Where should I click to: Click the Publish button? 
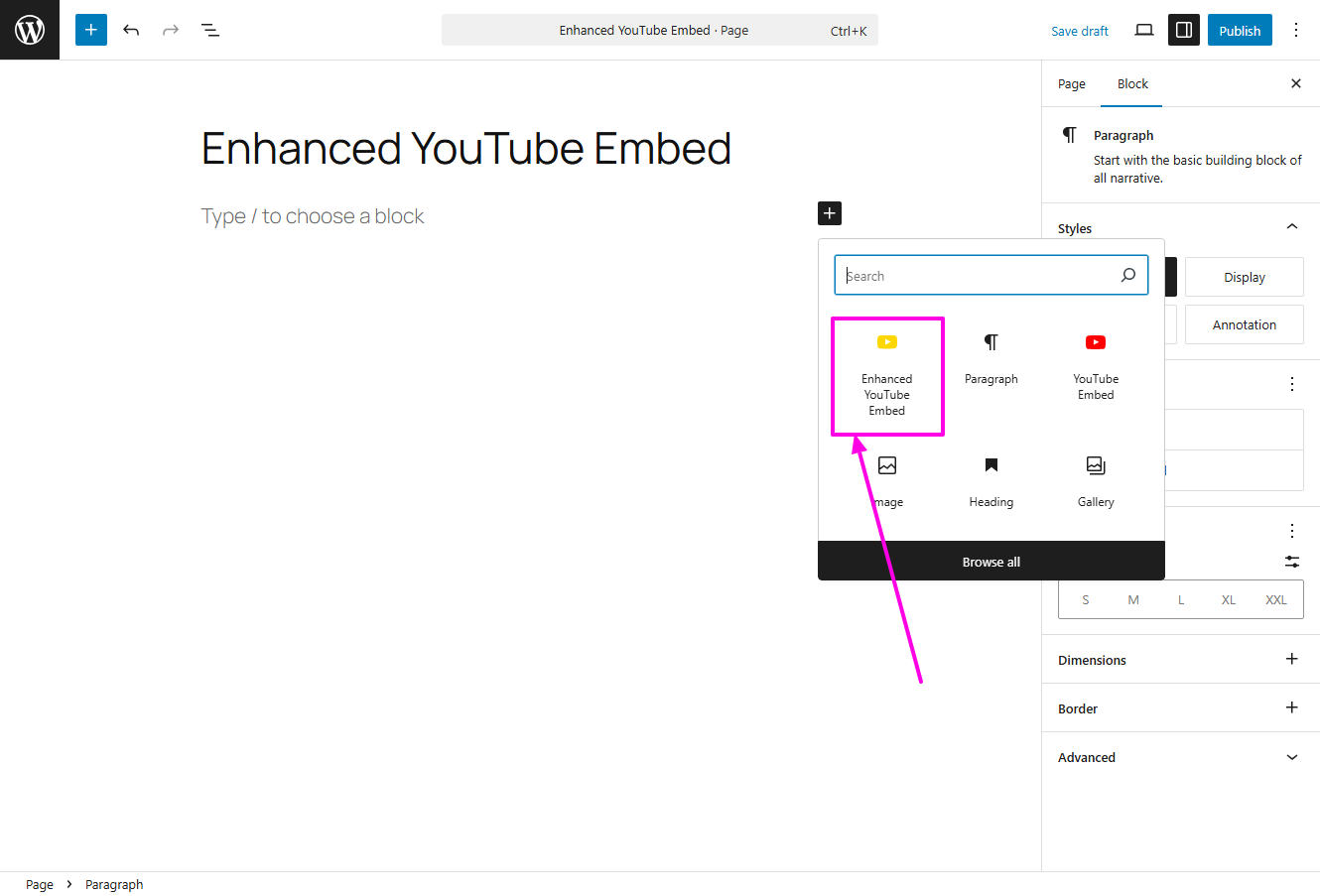click(1240, 30)
